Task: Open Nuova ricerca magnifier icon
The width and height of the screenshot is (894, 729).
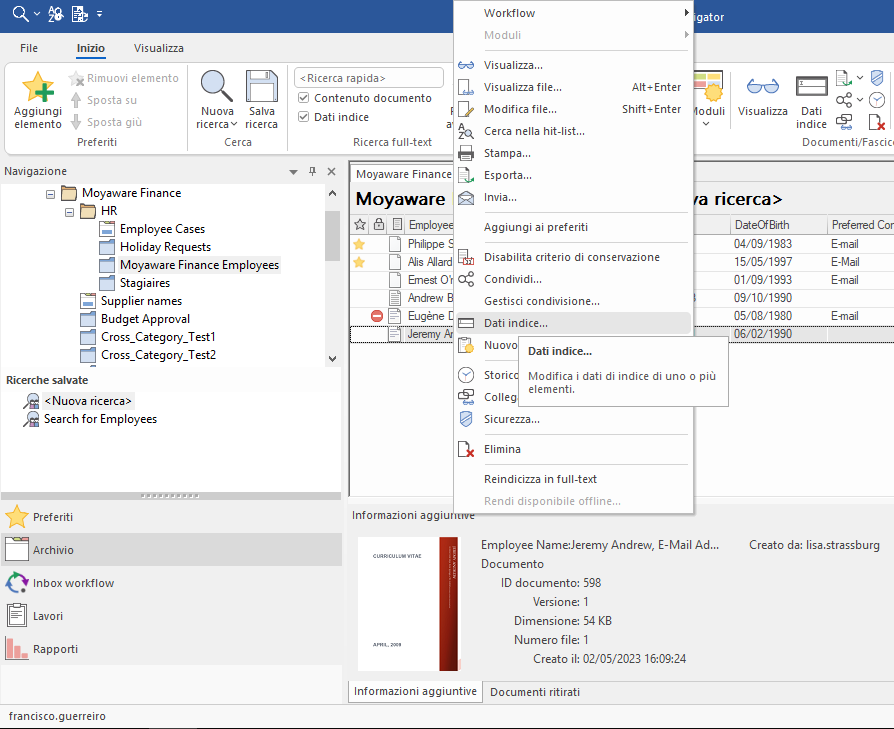Action: point(217,90)
